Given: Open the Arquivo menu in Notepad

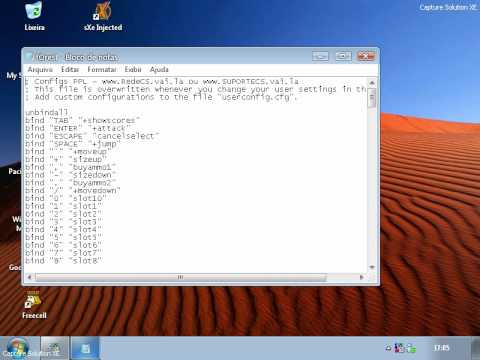Looking at the screenshot, I should (40, 70).
